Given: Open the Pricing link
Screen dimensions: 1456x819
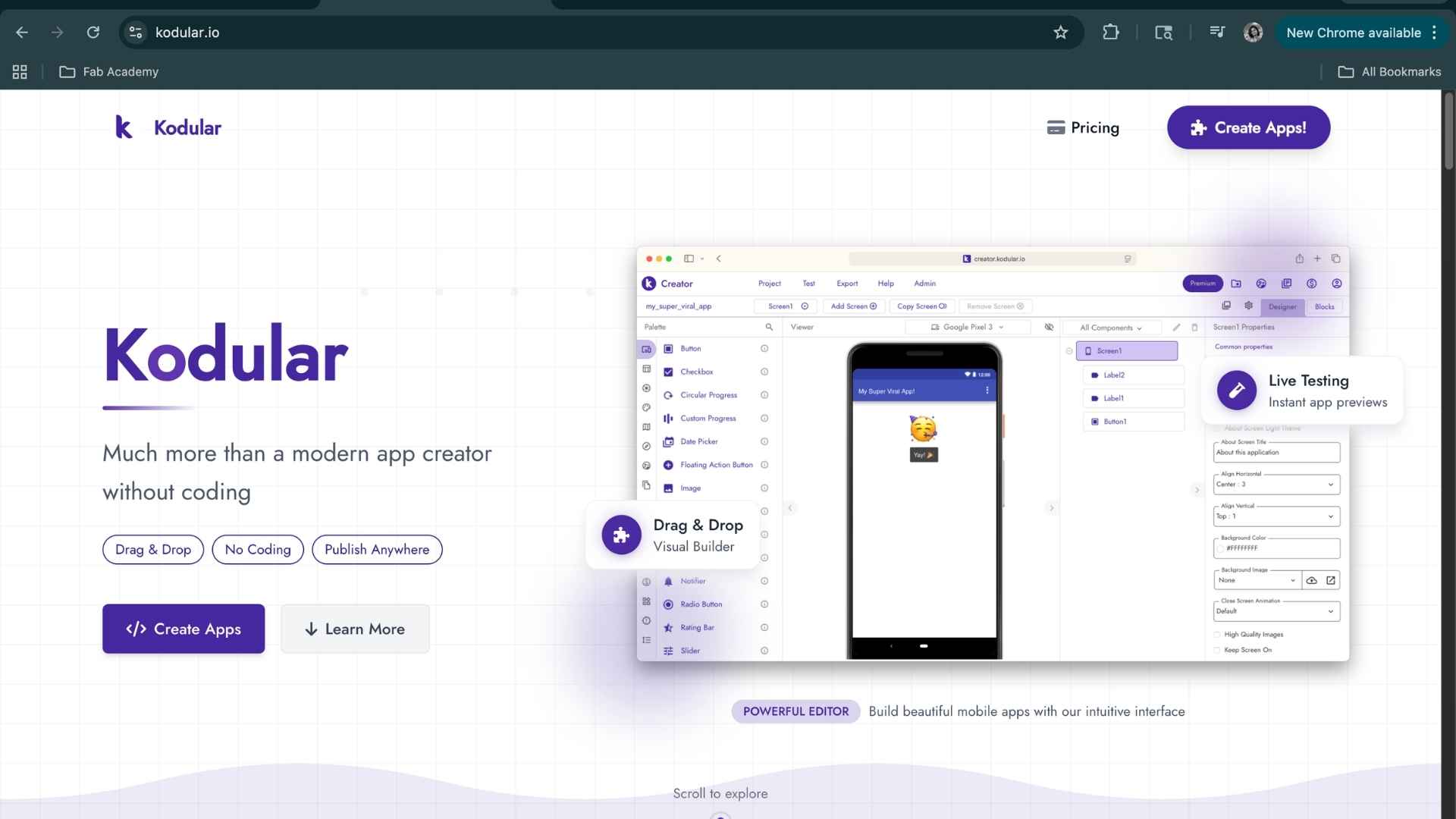Looking at the screenshot, I should 1083,127.
